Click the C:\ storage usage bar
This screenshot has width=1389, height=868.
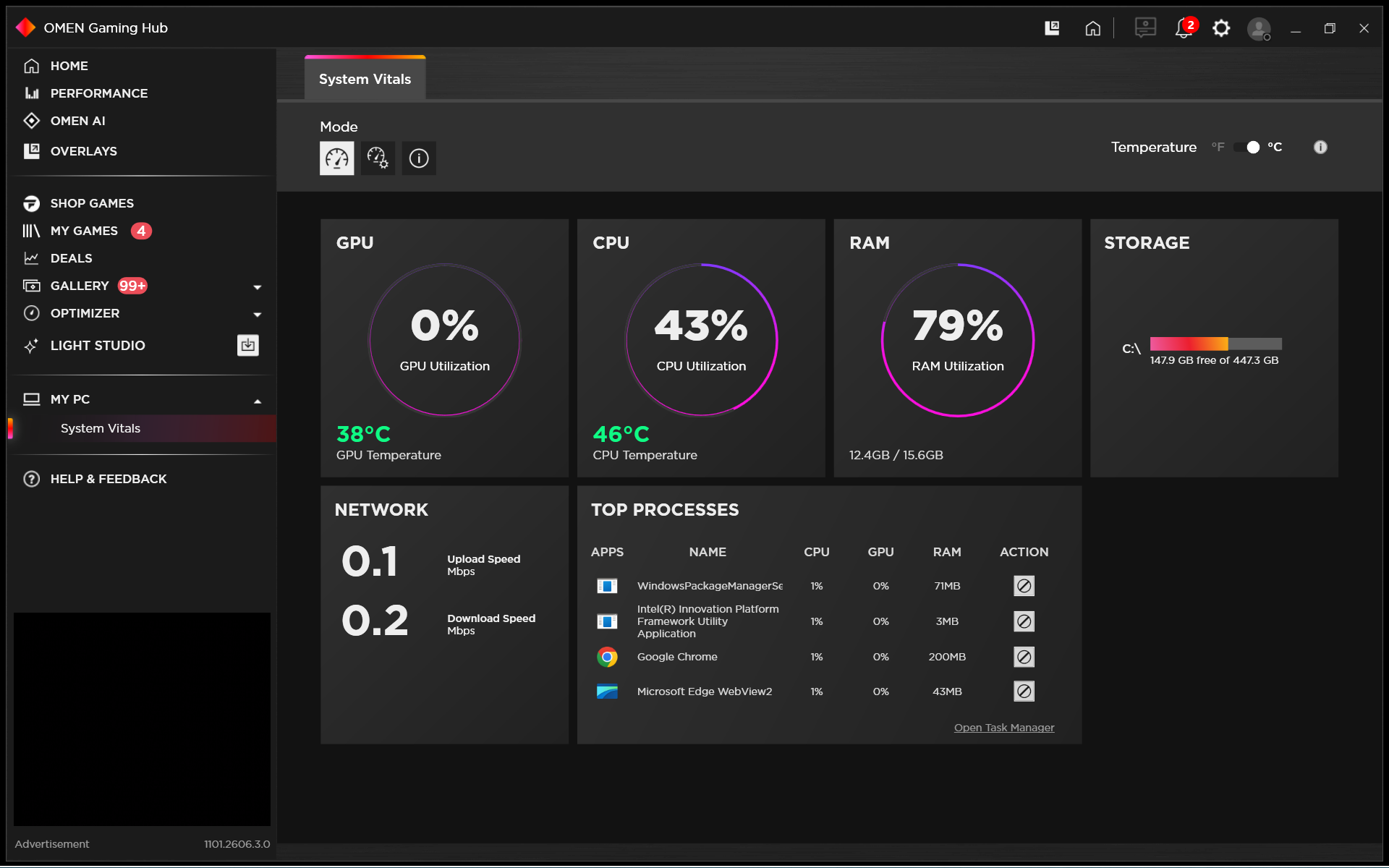tap(1215, 344)
